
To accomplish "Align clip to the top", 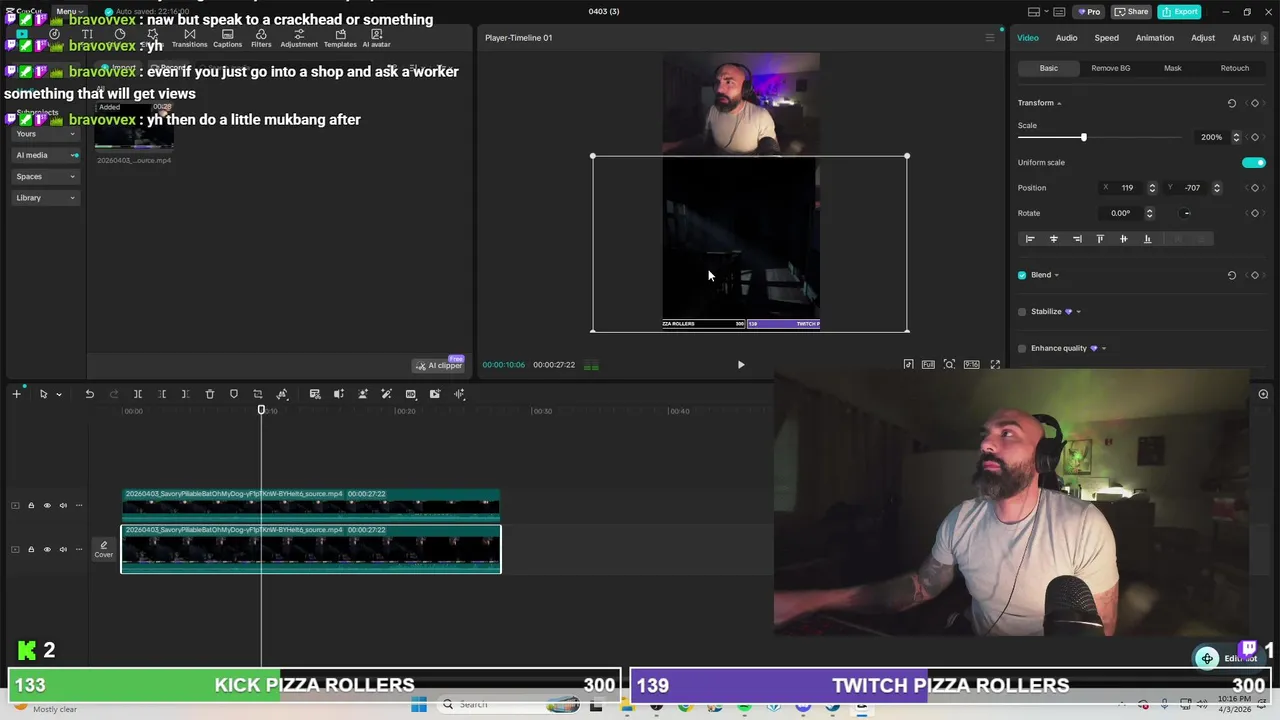I will [1100, 239].
